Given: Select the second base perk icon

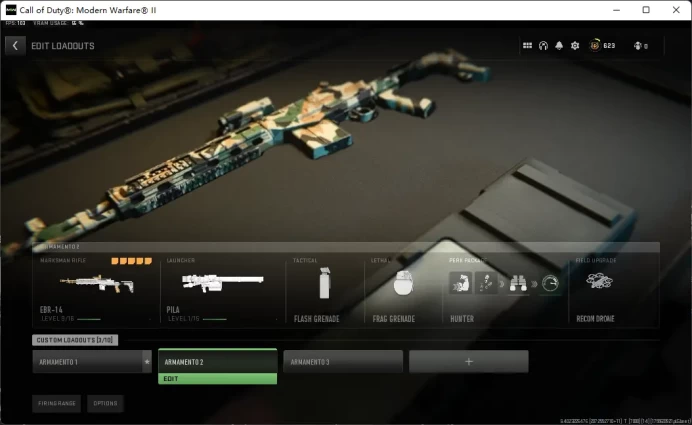Looking at the screenshot, I should pyautogui.click(x=486, y=283).
